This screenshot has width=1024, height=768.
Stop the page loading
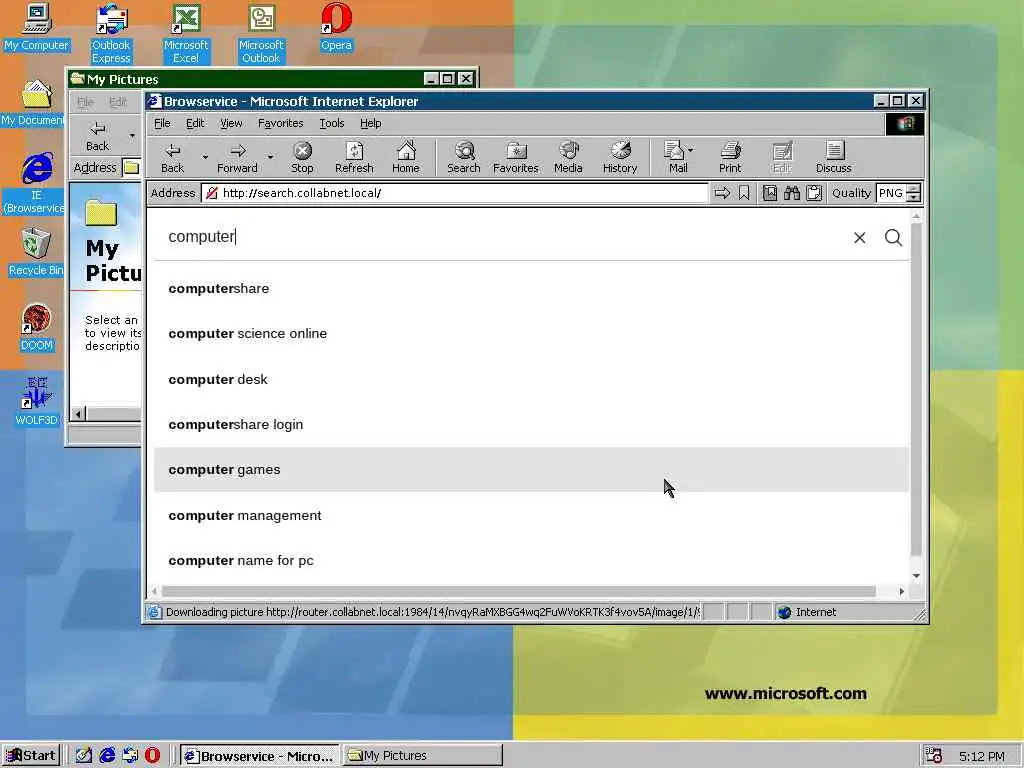[x=302, y=158]
